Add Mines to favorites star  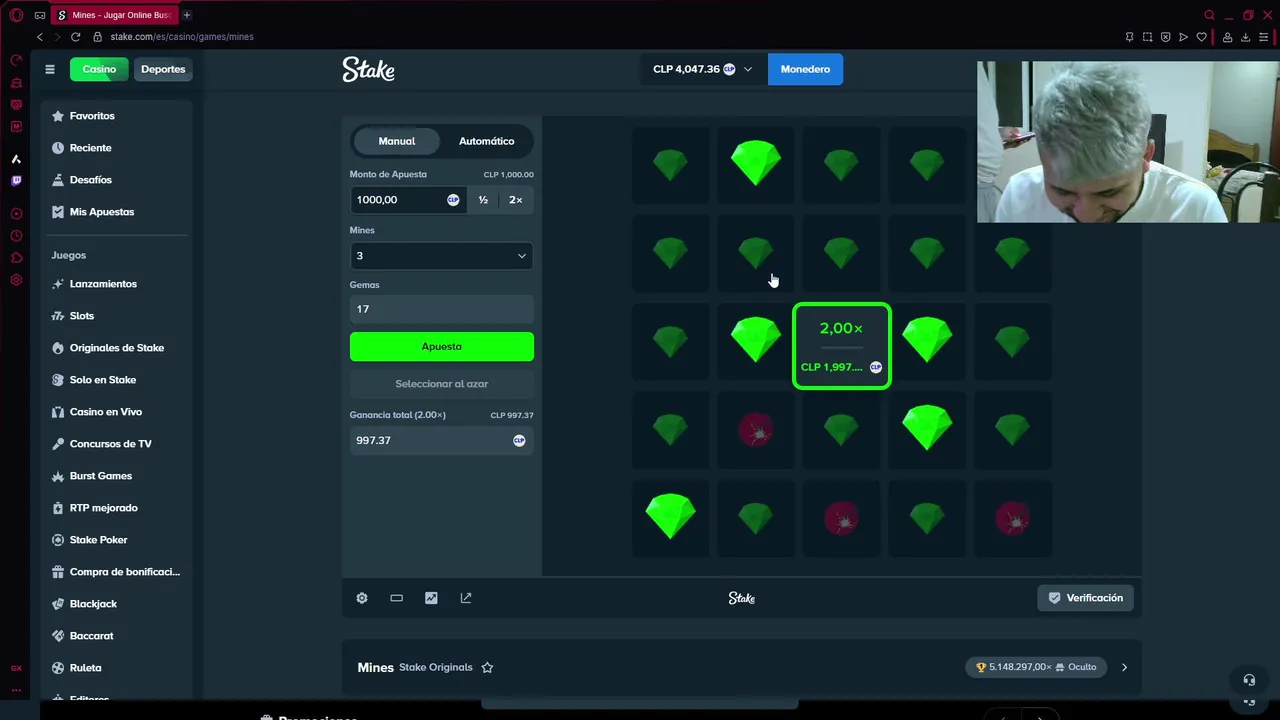tap(487, 667)
